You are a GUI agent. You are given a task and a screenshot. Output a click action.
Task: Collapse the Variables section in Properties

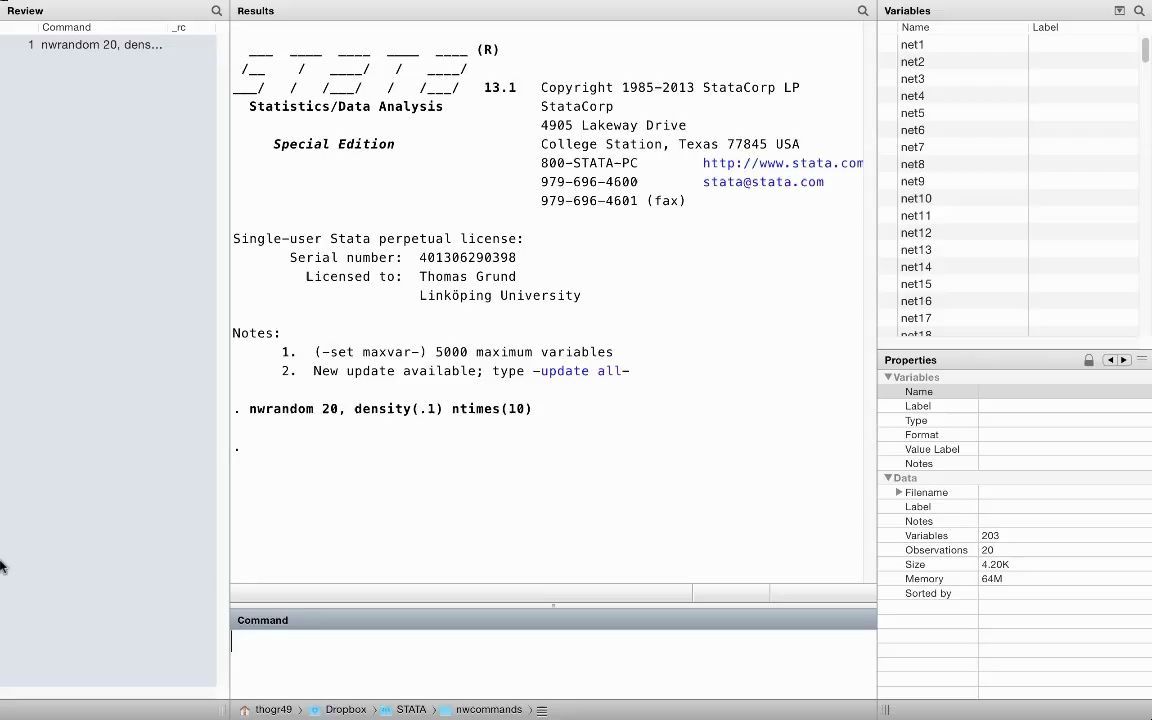tap(888, 377)
